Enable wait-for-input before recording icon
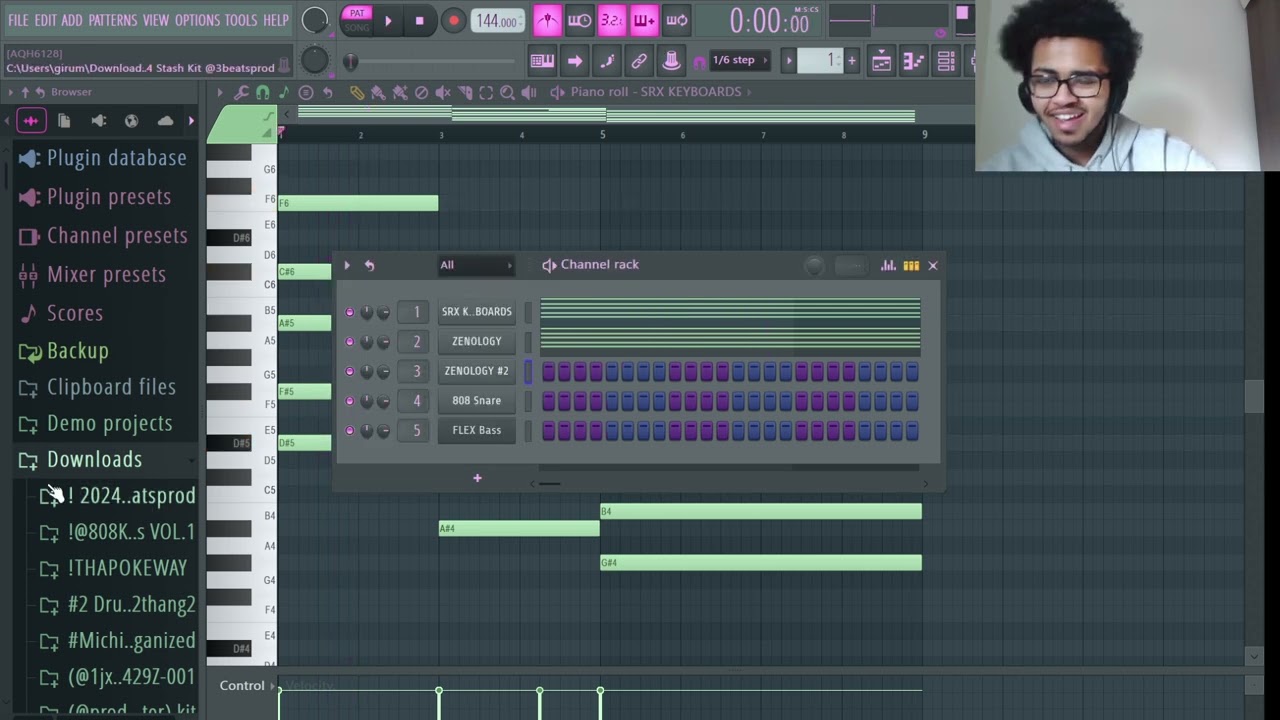The image size is (1280, 720). point(579,20)
